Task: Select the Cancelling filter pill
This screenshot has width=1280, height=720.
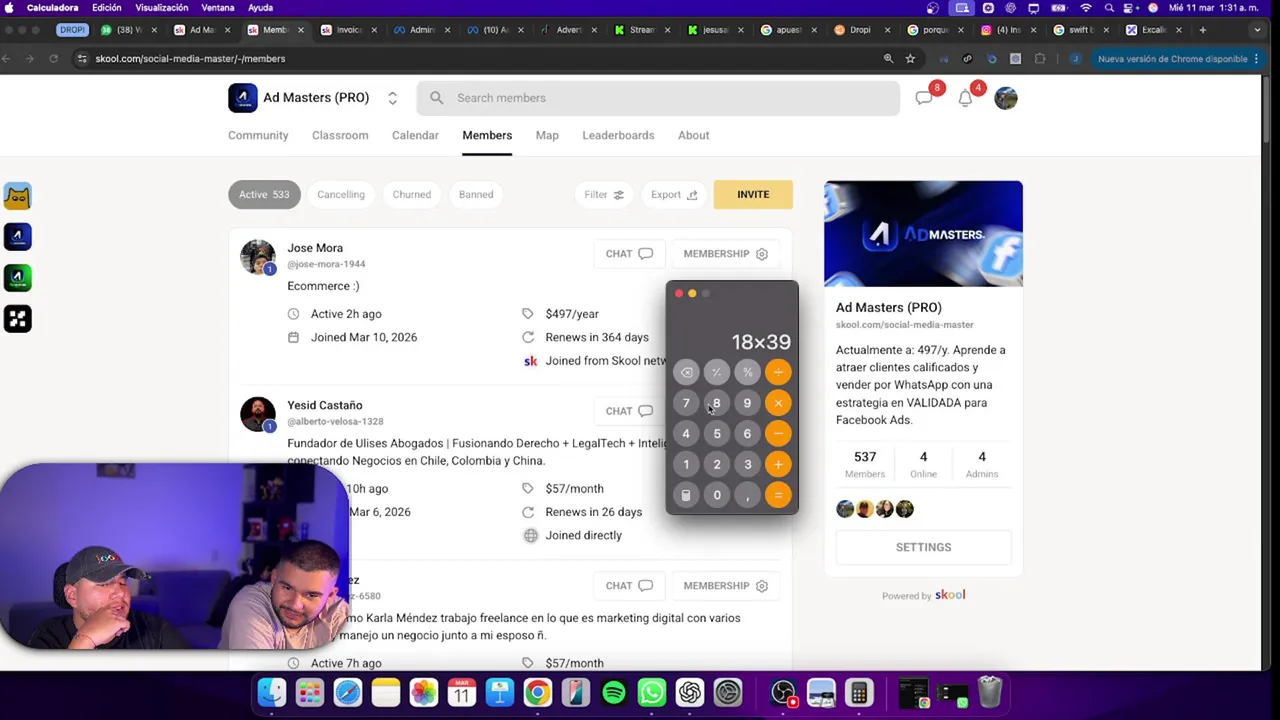Action: pos(341,194)
